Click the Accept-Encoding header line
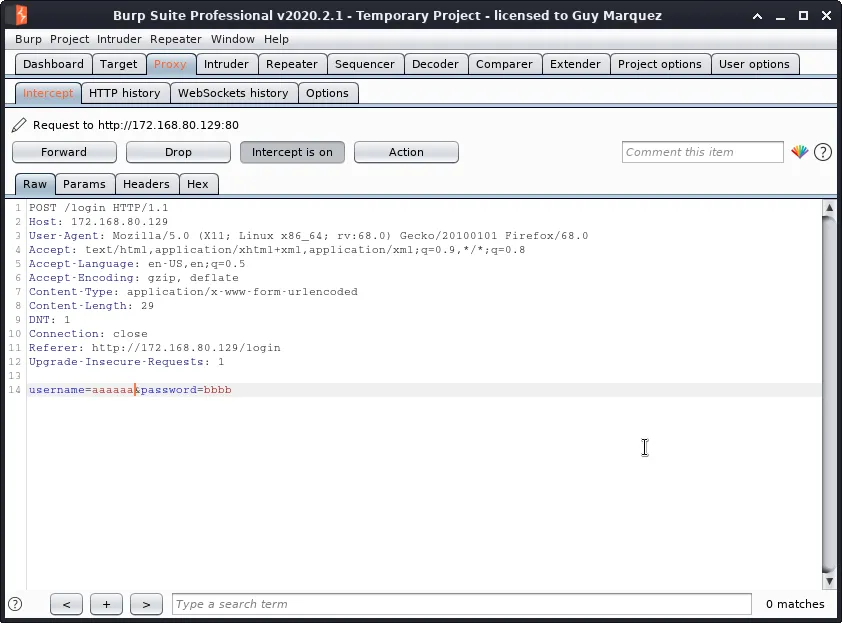The width and height of the screenshot is (842, 623). [134, 278]
